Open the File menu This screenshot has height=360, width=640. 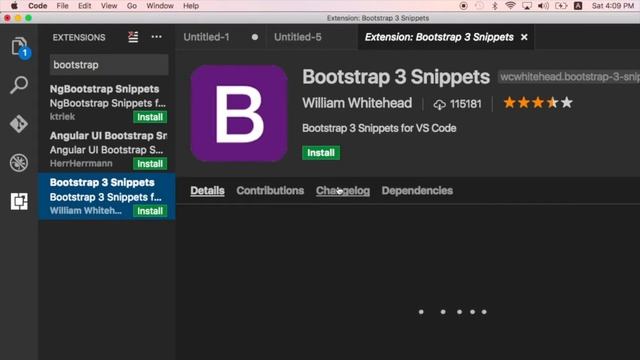point(62,6)
